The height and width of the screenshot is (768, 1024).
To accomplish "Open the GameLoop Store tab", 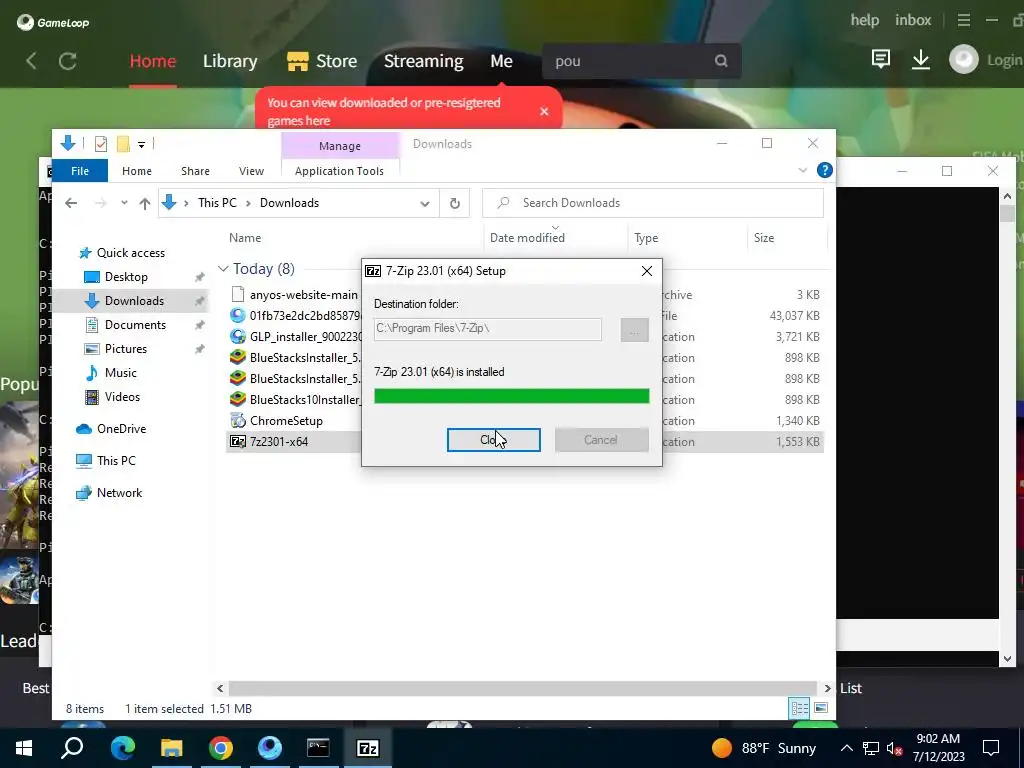I will click(x=322, y=61).
